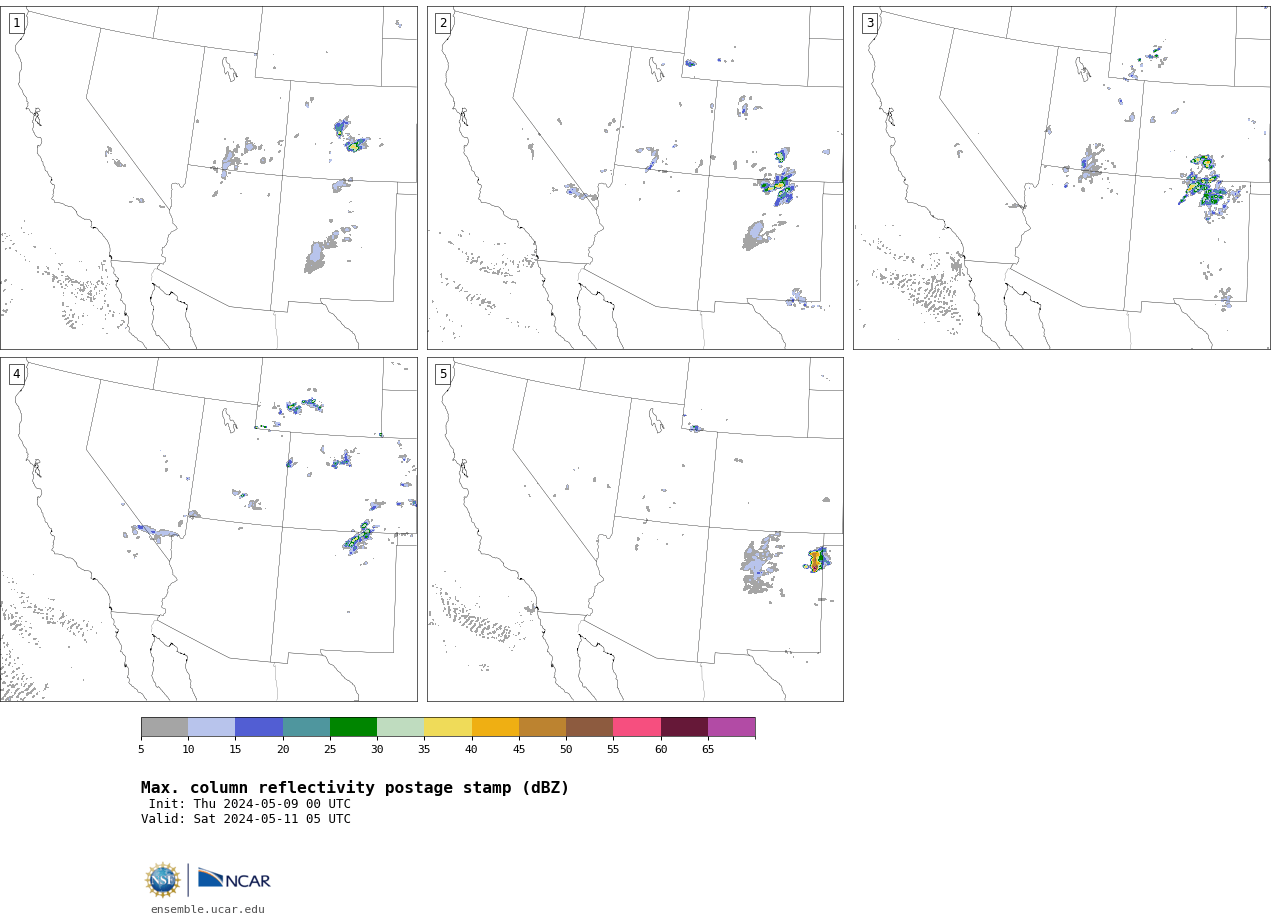Click the Valid: Sat 2024-05-11 05 UTC text
1280x920 pixels.
[x=246, y=819]
